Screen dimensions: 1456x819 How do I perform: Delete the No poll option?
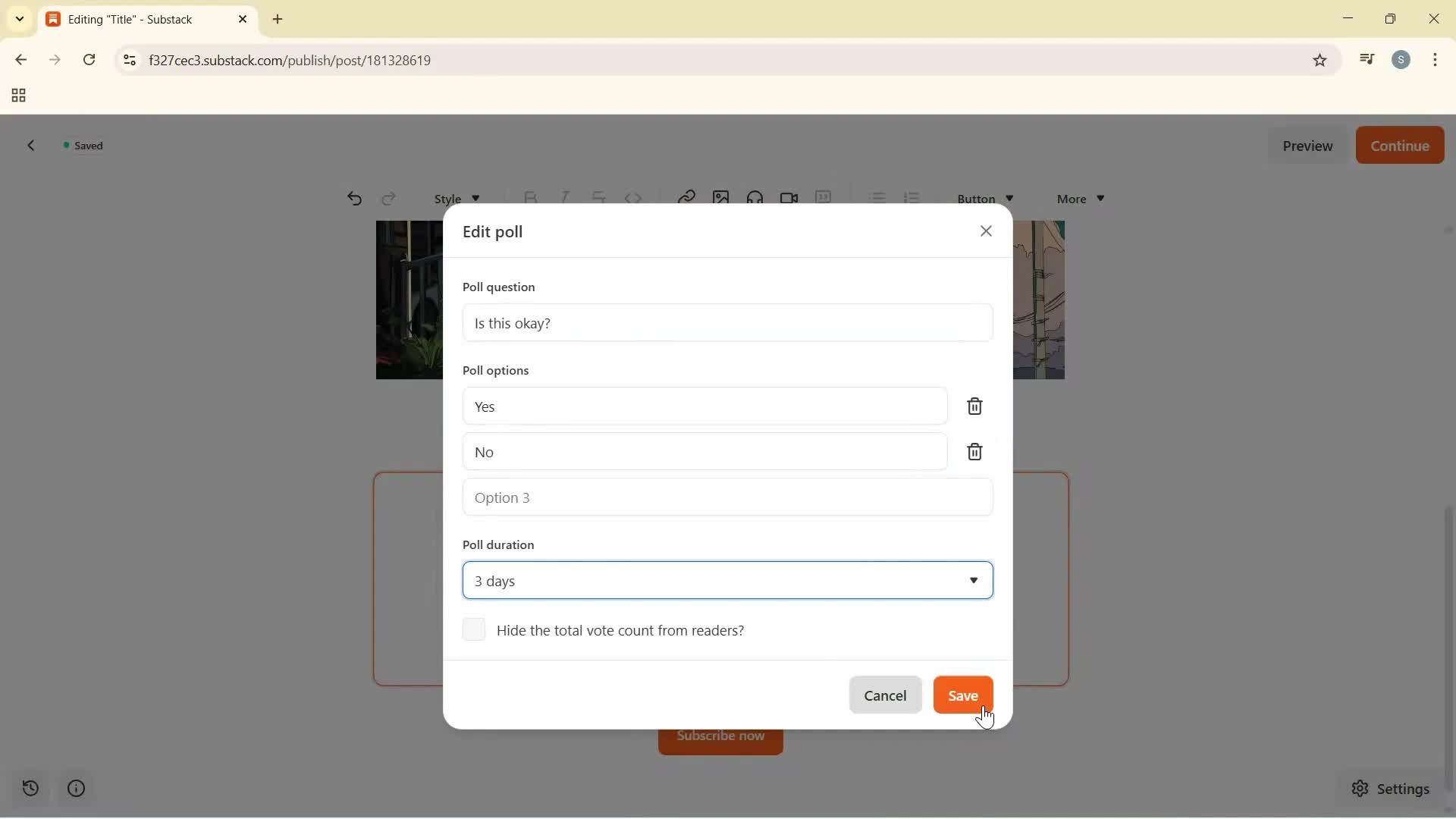click(974, 452)
